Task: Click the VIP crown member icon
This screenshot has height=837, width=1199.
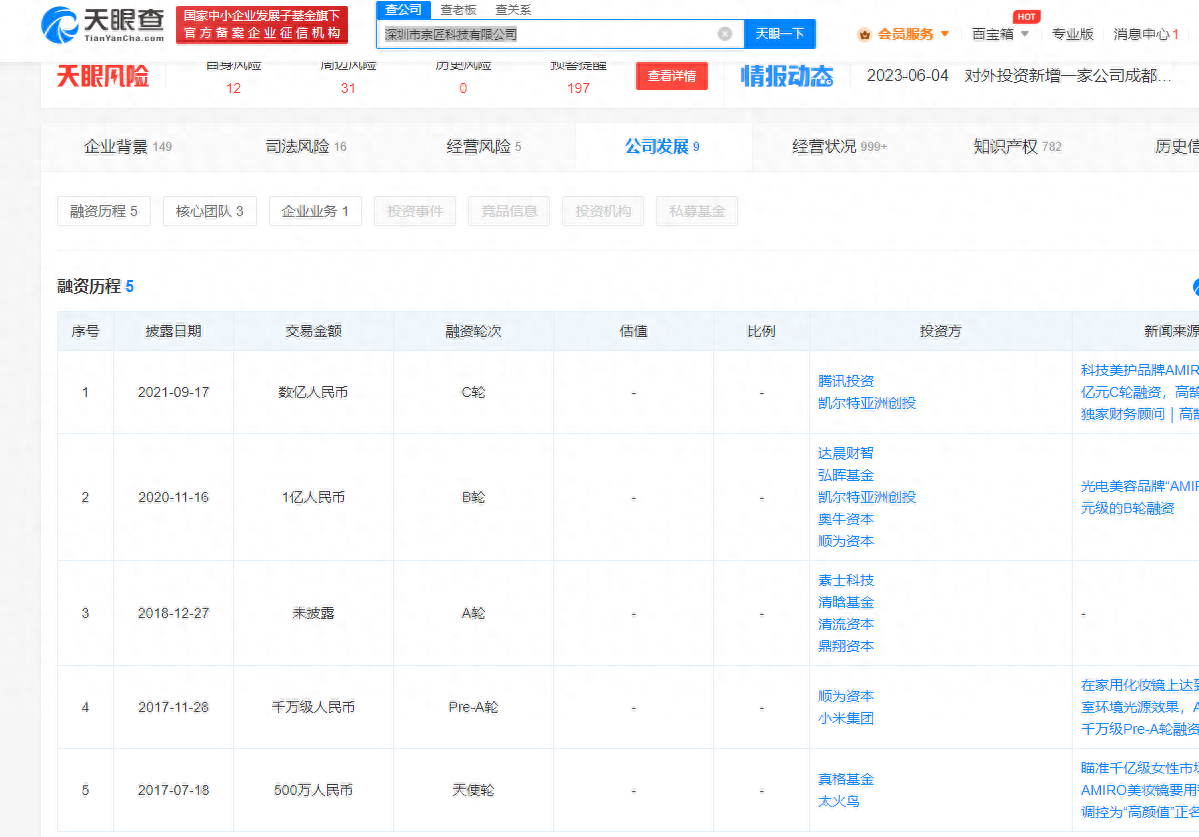Action: pos(864,34)
